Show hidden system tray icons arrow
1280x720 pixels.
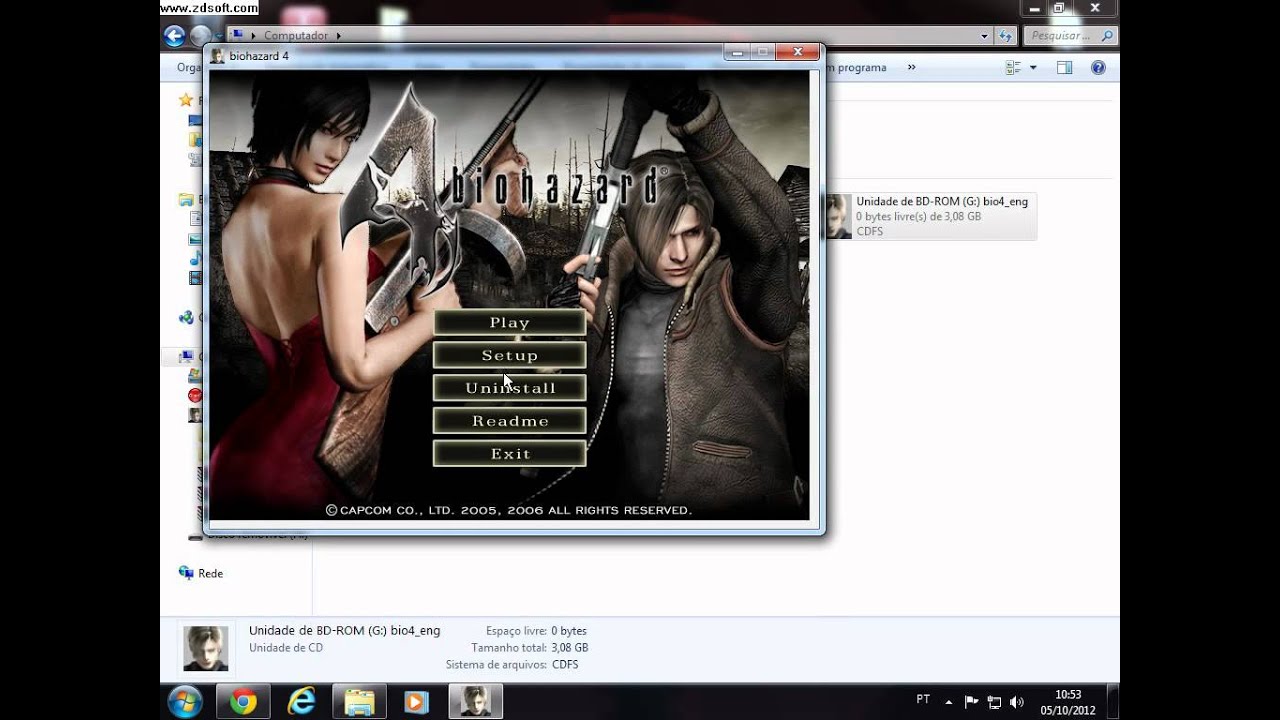click(948, 702)
